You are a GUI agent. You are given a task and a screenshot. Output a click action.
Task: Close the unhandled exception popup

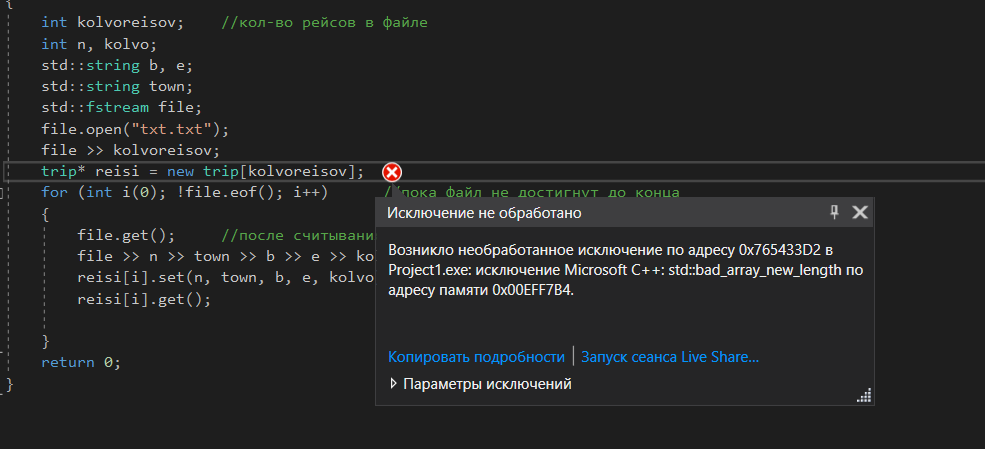point(859,212)
